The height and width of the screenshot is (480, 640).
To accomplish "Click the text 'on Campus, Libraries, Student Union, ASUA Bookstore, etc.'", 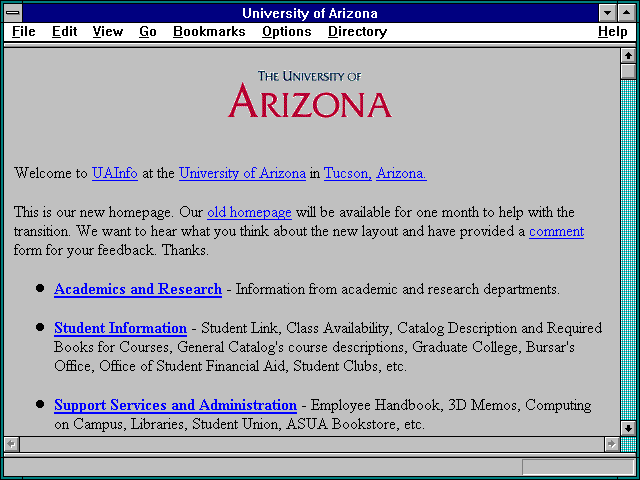I will 239,424.
